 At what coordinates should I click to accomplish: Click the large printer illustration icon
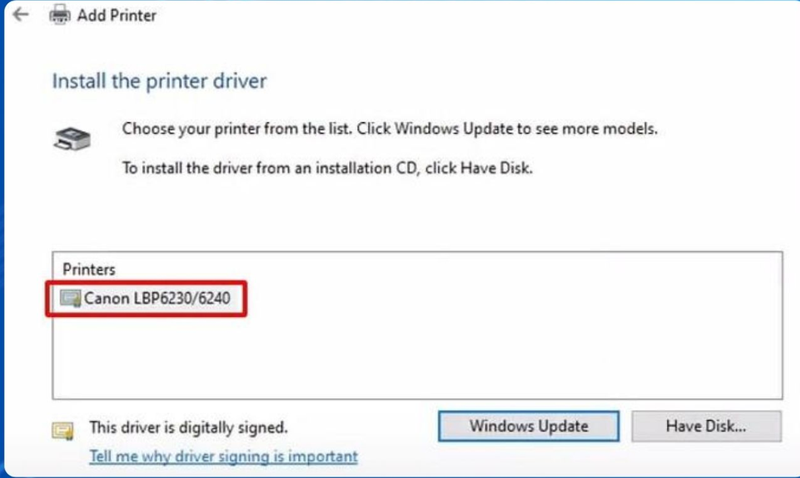pyautogui.click(x=72, y=138)
